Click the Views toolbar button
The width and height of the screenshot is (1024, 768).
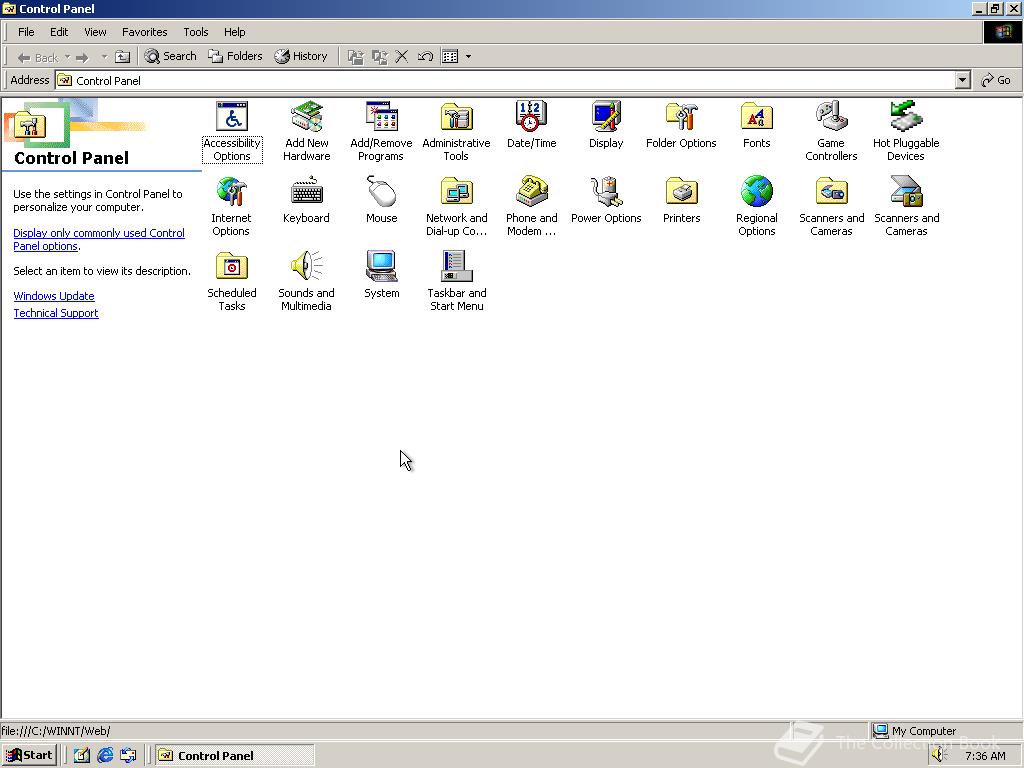coord(450,57)
